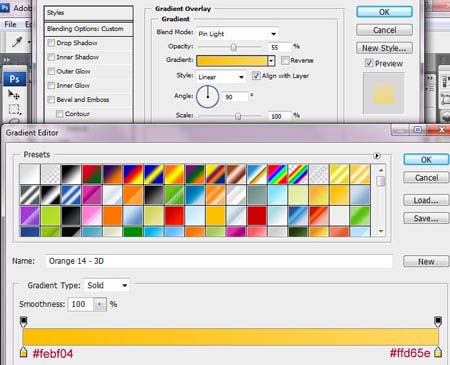Enable the Drop Shadow checkbox
The width and height of the screenshot is (450, 365).
pyautogui.click(x=51, y=43)
